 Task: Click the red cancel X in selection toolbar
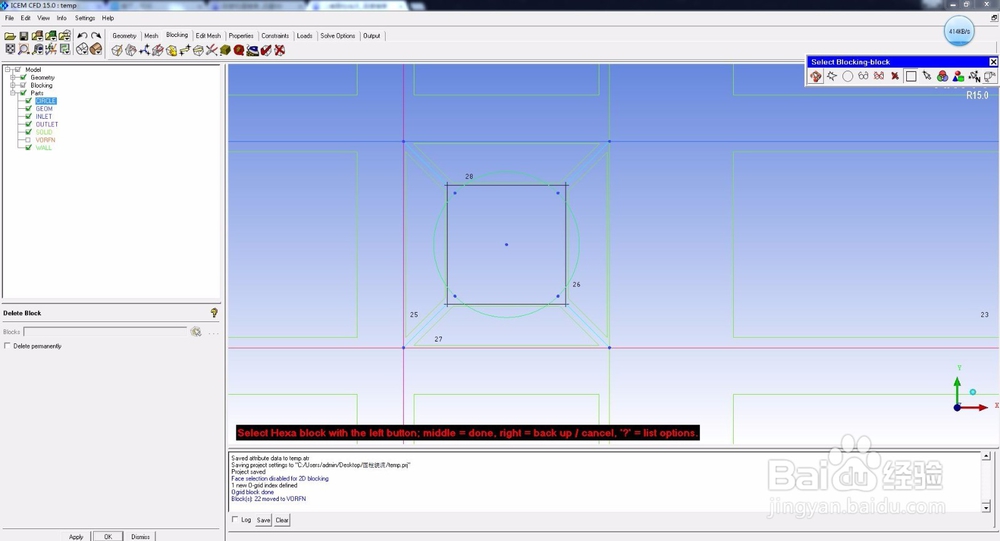895,76
